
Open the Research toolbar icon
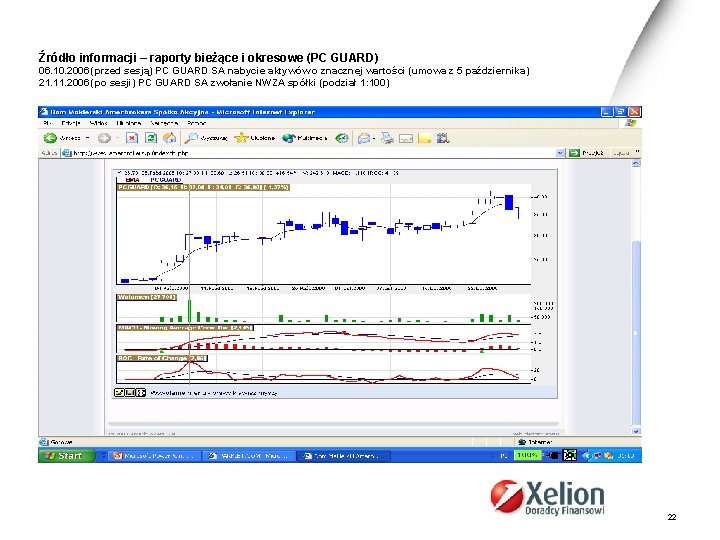pos(443,138)
